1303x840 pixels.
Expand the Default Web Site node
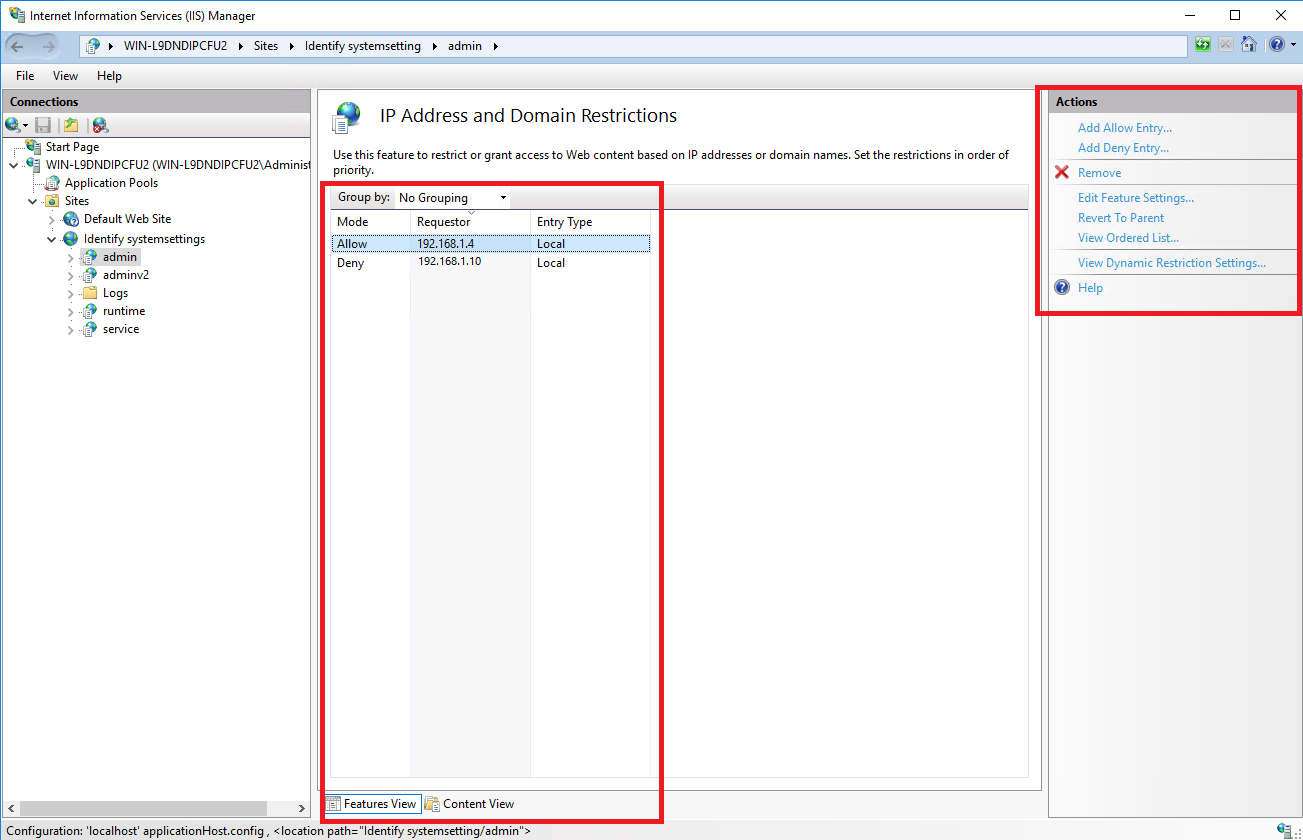[51, 219]
